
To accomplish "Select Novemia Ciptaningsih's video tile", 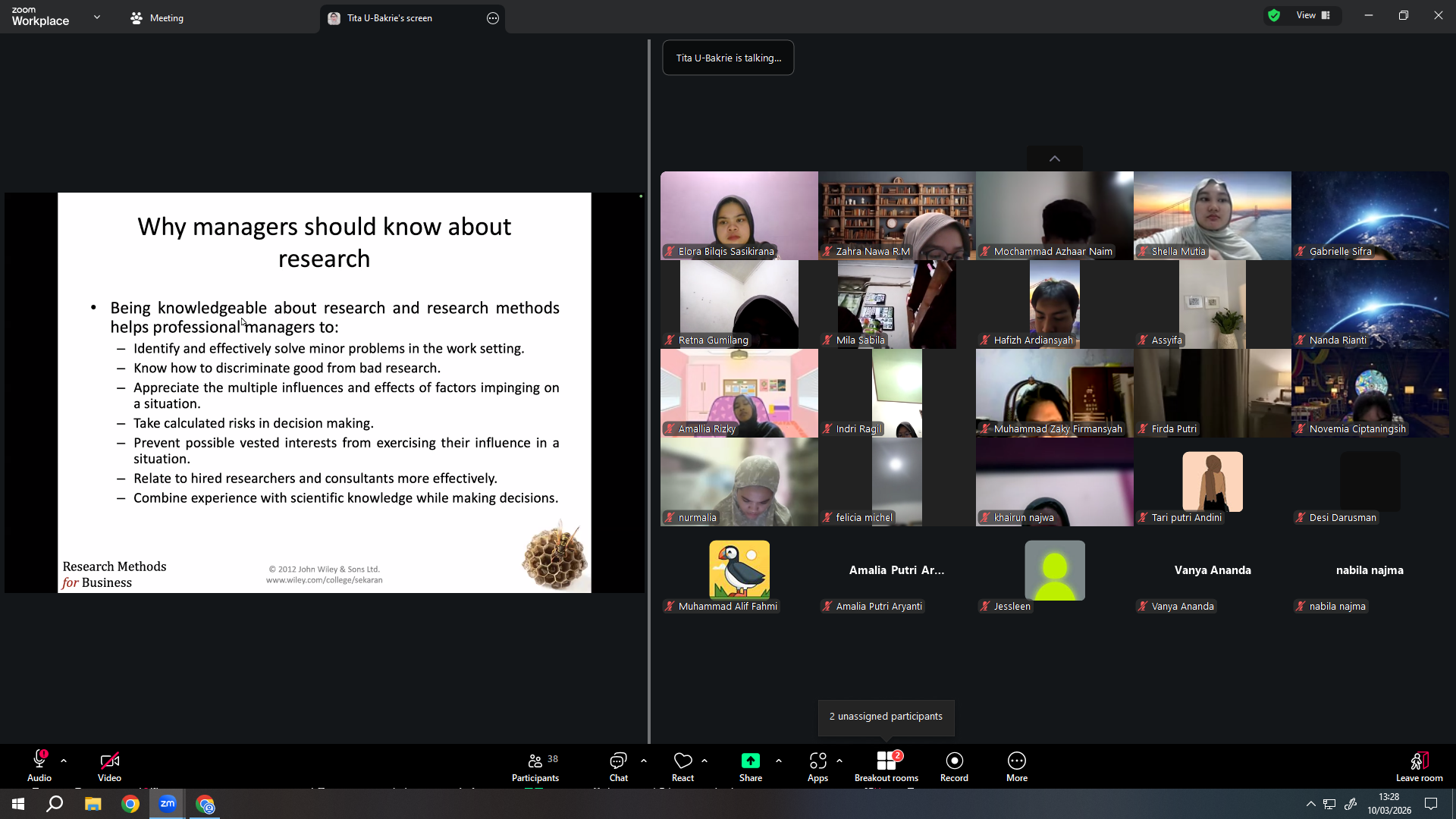I will 1370,393.
